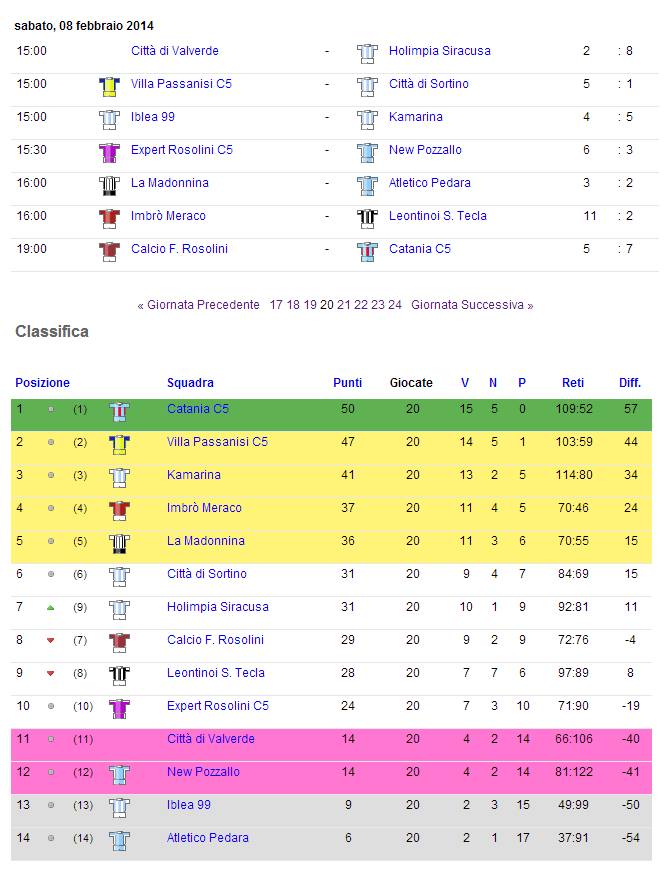This screenshot has height=873, width=667.
Task: Select matchday 17 in pagination
Action: (276, 305)
